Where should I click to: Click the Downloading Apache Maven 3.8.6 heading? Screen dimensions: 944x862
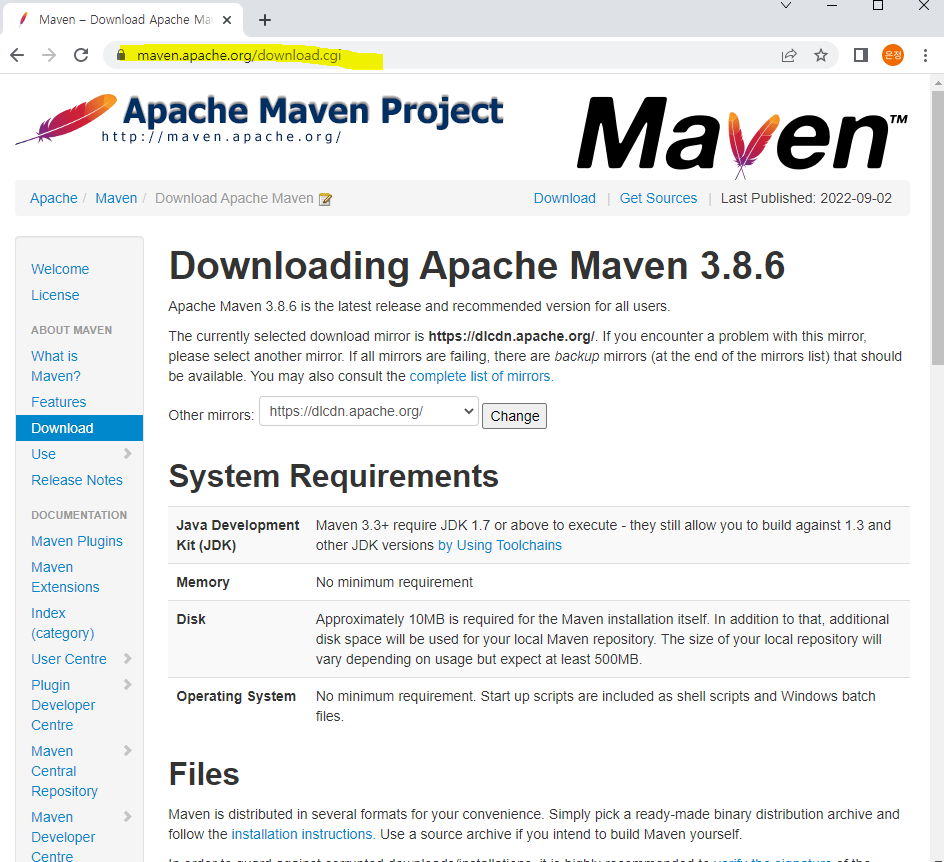pyautogui.click(x=477, y=265)
